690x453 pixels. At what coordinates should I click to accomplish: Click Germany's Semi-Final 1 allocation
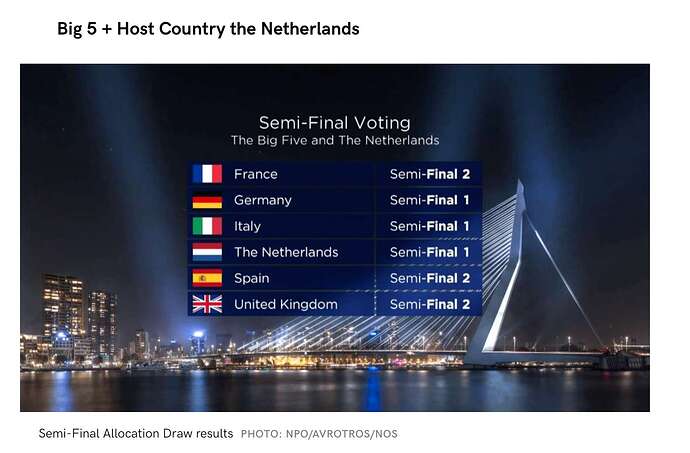tap(430, 200)
